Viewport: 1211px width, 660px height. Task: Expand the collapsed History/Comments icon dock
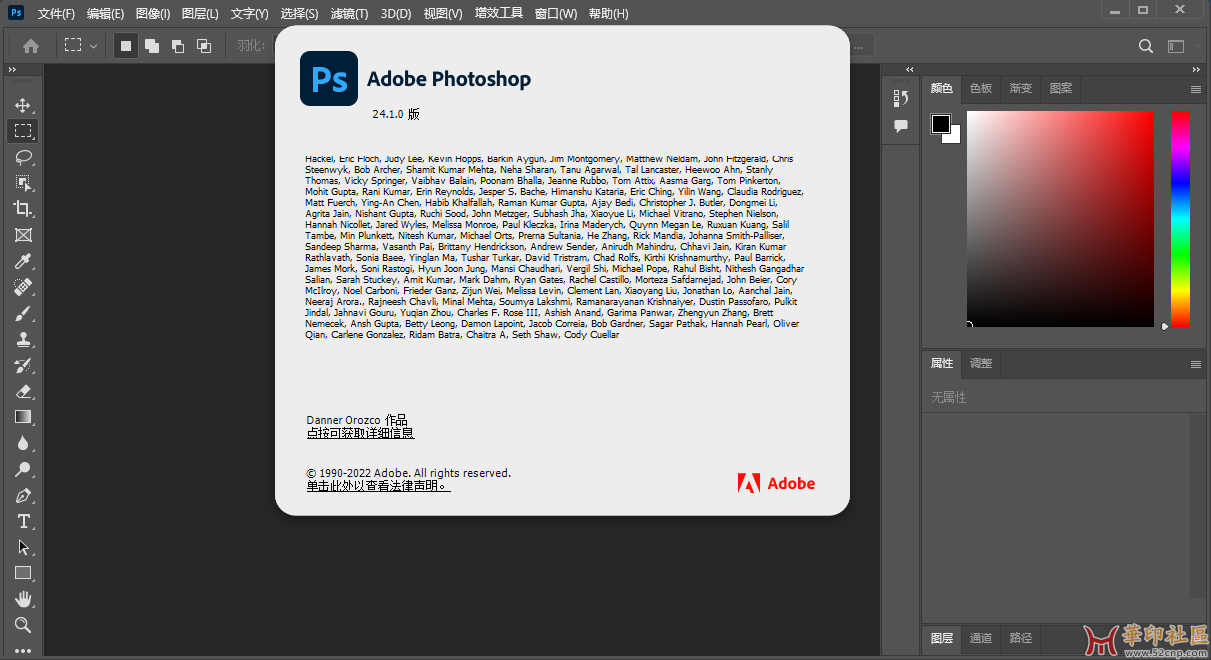click(909, 69)
